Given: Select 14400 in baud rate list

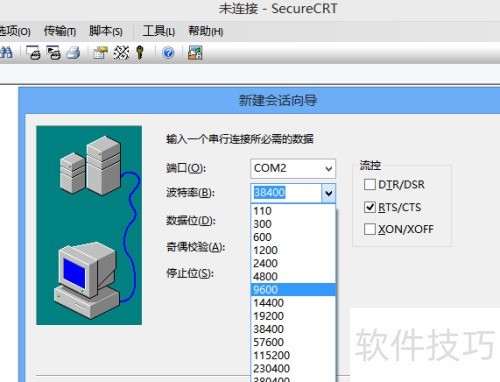Looking at the screenshot, I should [293, 303].
